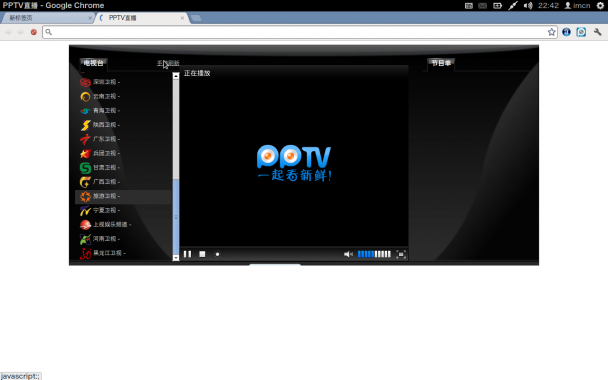Enter fullscreen mode in the player
608x380 pixels.
tap(401, 254)
